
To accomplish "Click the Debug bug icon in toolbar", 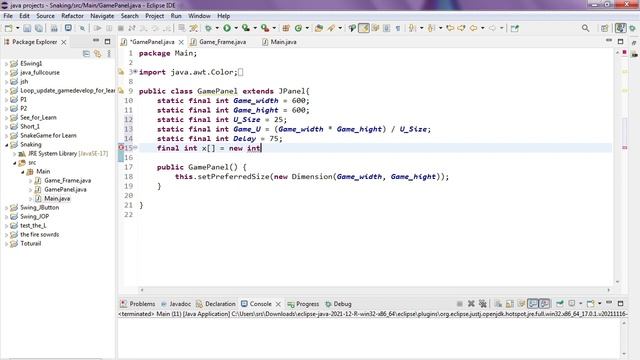I will pyautogui.click(x=208, y=28).
